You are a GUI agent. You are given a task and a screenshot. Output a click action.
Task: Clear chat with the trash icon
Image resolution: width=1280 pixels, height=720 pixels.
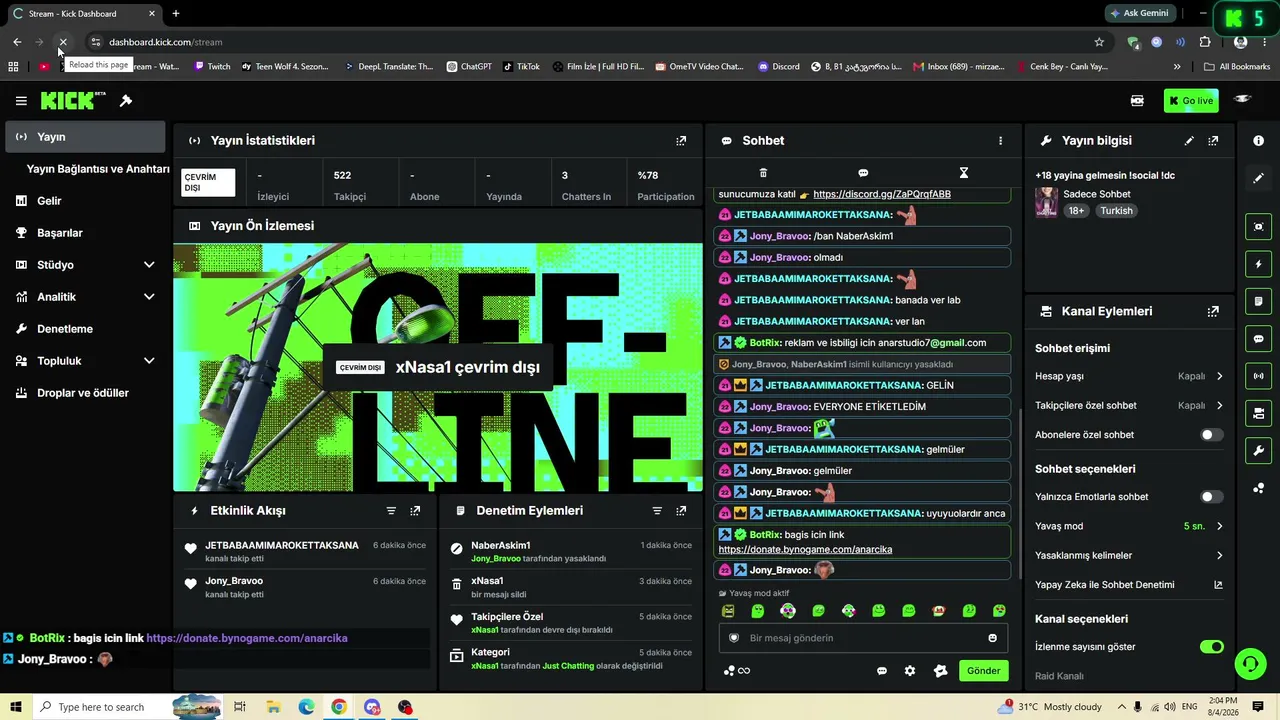[763, 173]
